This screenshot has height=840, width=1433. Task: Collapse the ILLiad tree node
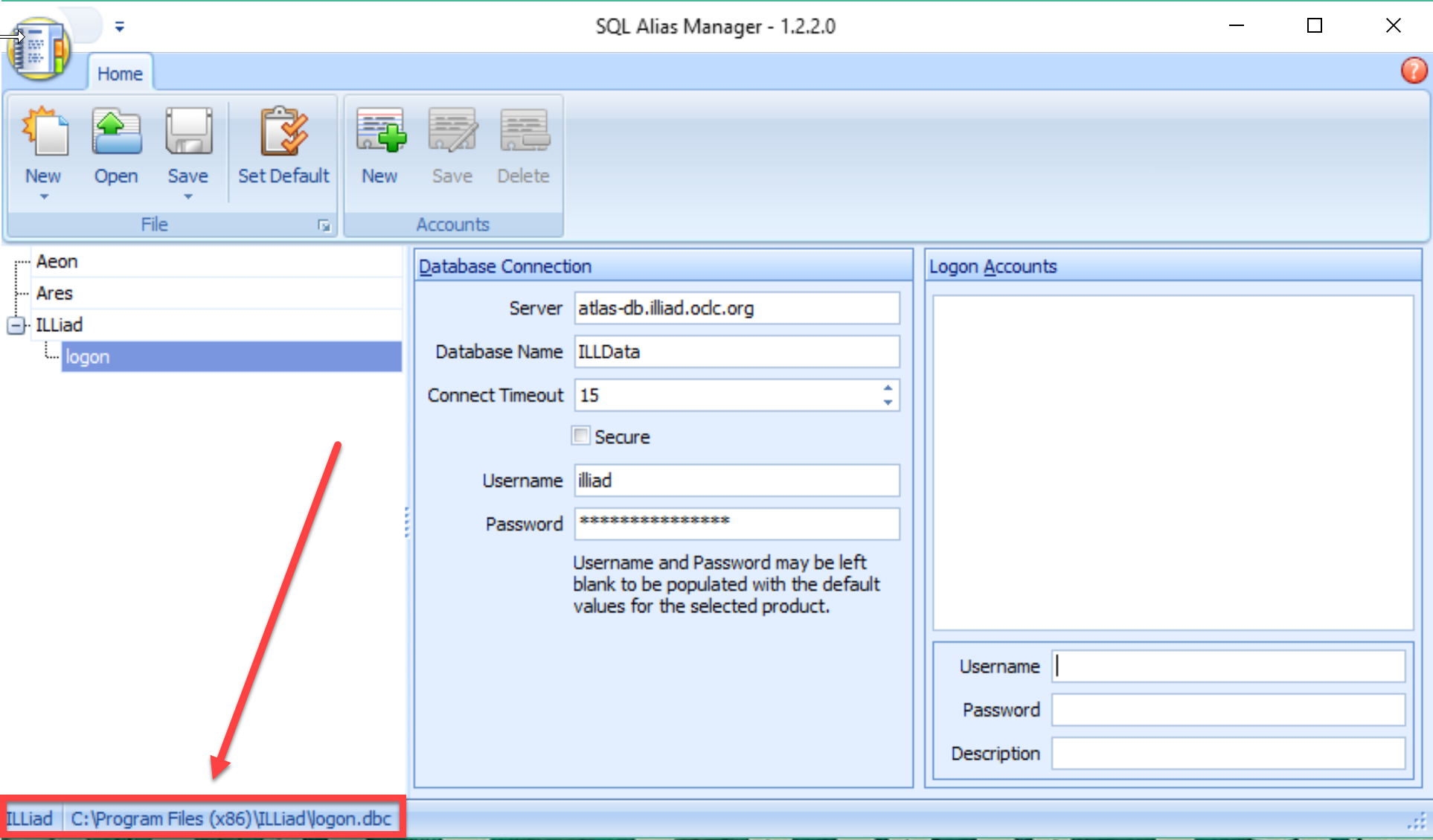pos(16,326)
